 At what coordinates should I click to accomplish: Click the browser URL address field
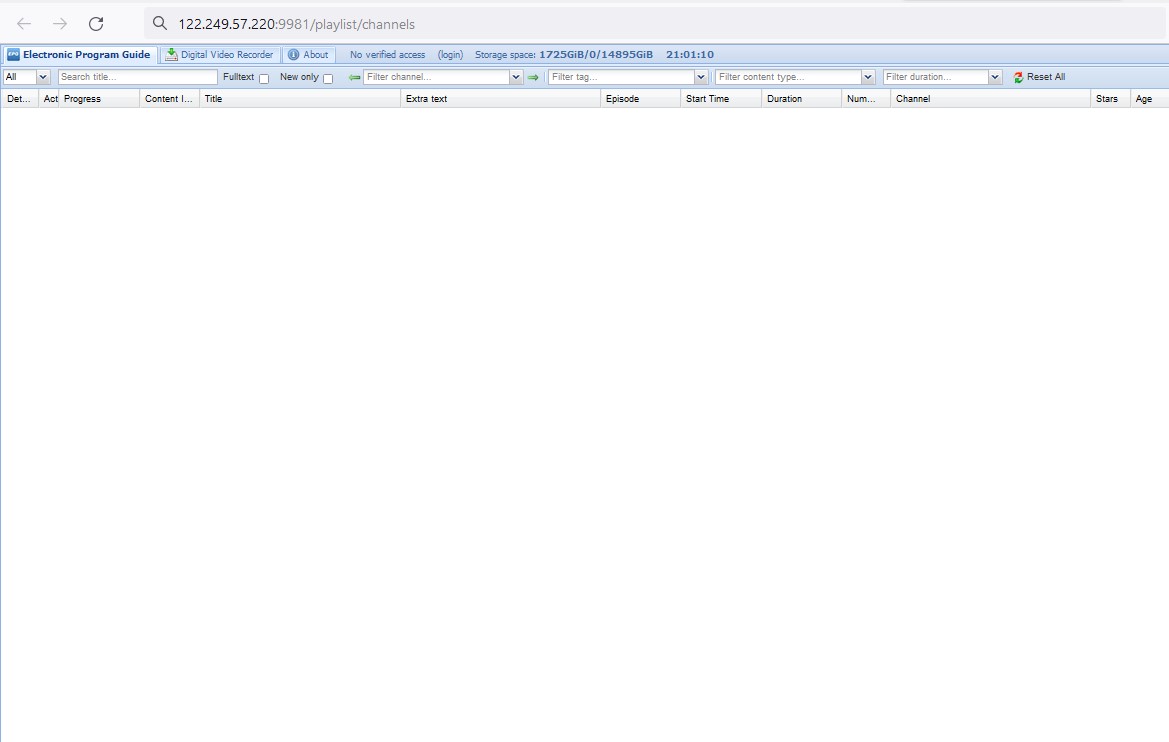656,24
